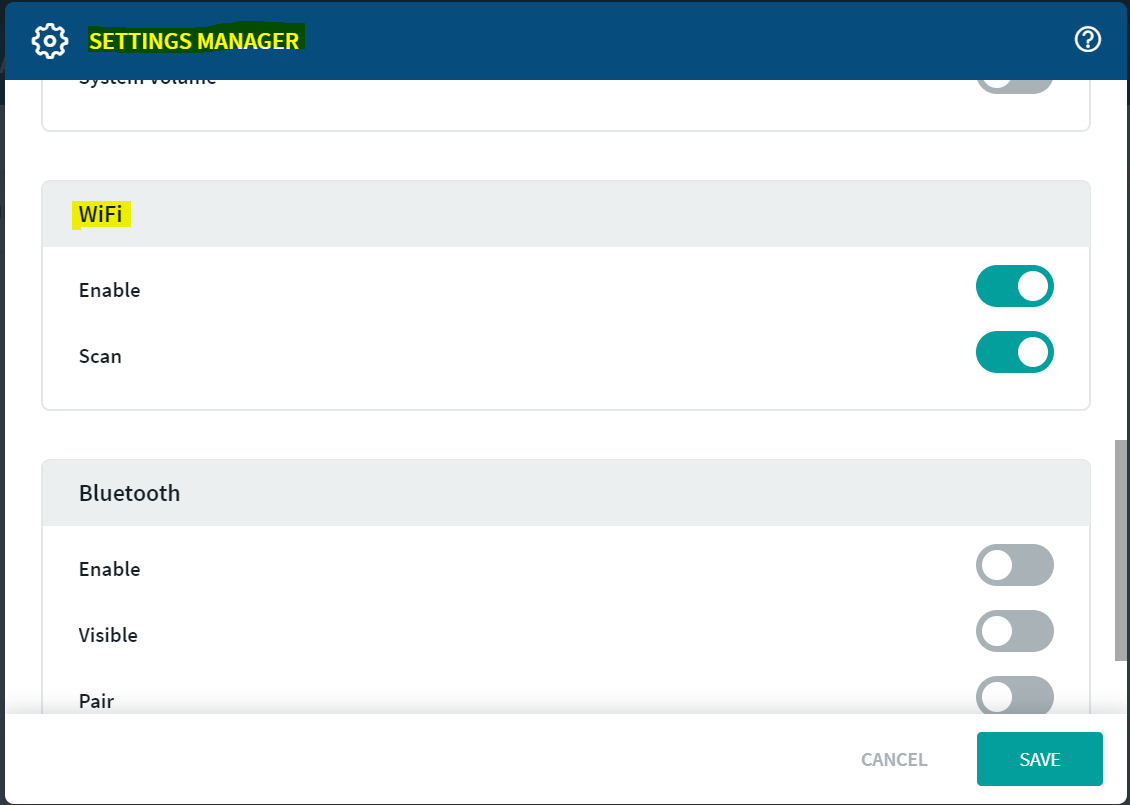Click the Visible label under Bluetooth
The width and height of the screenshot is (1130, 805).
(108, 635)
